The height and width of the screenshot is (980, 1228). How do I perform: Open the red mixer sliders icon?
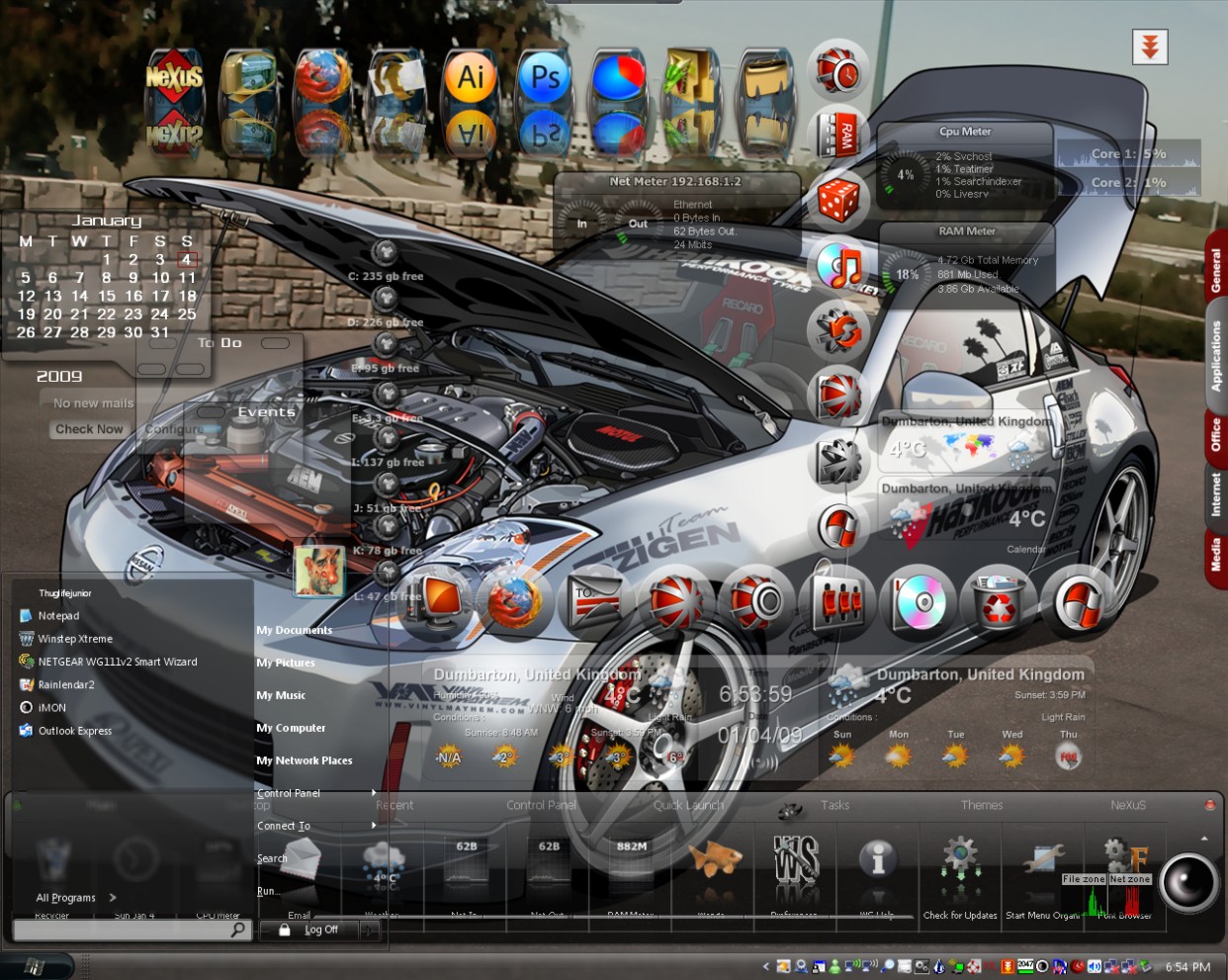(x=838, y=600)
